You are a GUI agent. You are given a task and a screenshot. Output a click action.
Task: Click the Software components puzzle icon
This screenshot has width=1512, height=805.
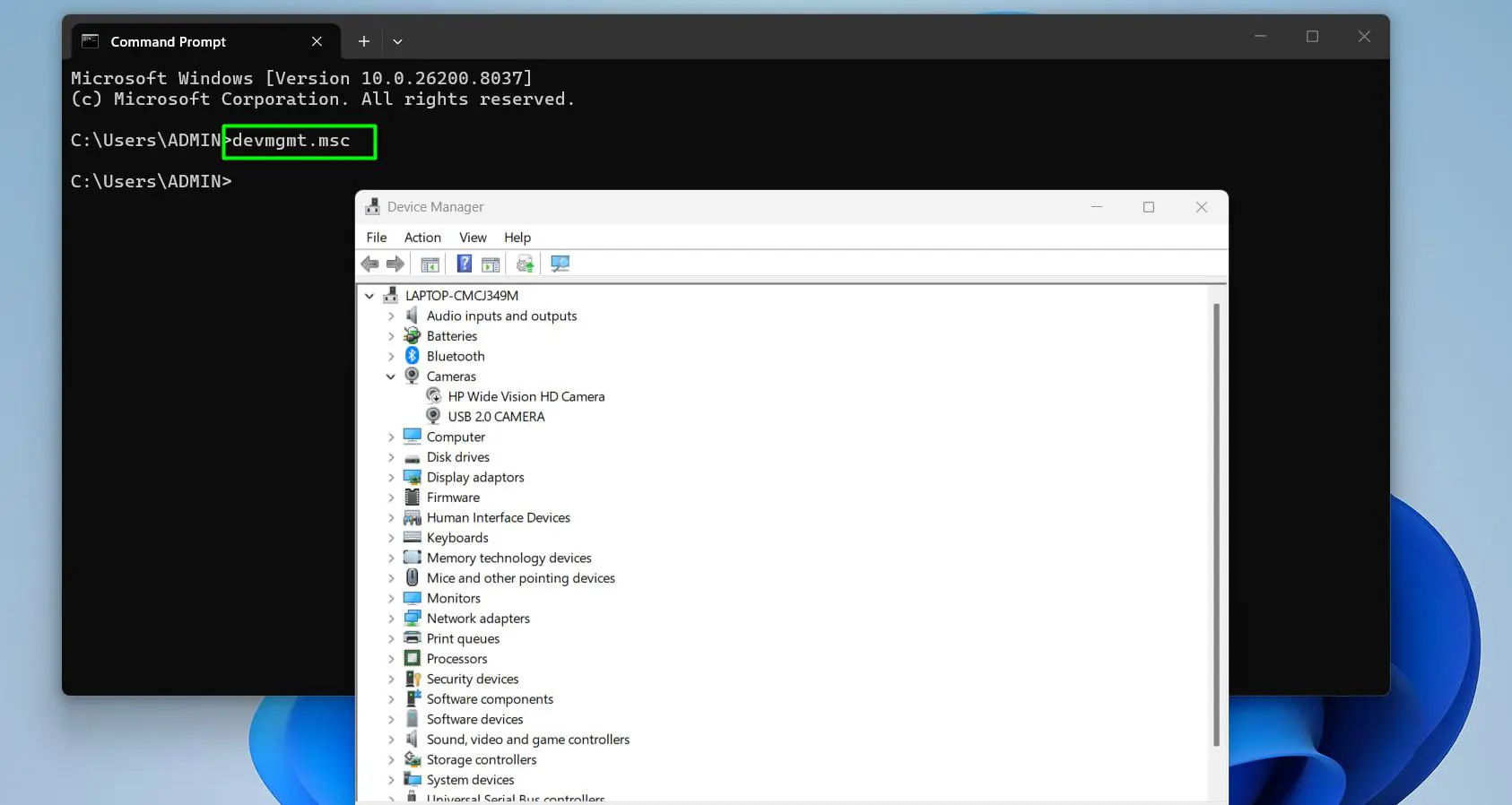(412, 698)
